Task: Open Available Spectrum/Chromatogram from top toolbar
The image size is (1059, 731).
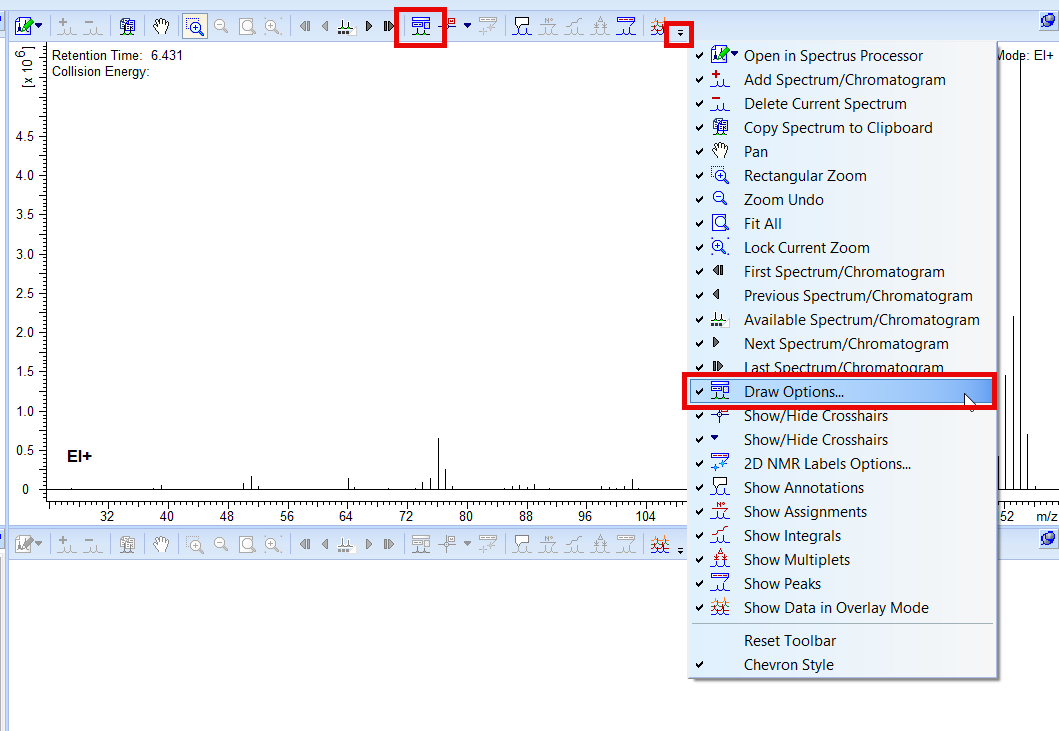Action: [345, 27]
